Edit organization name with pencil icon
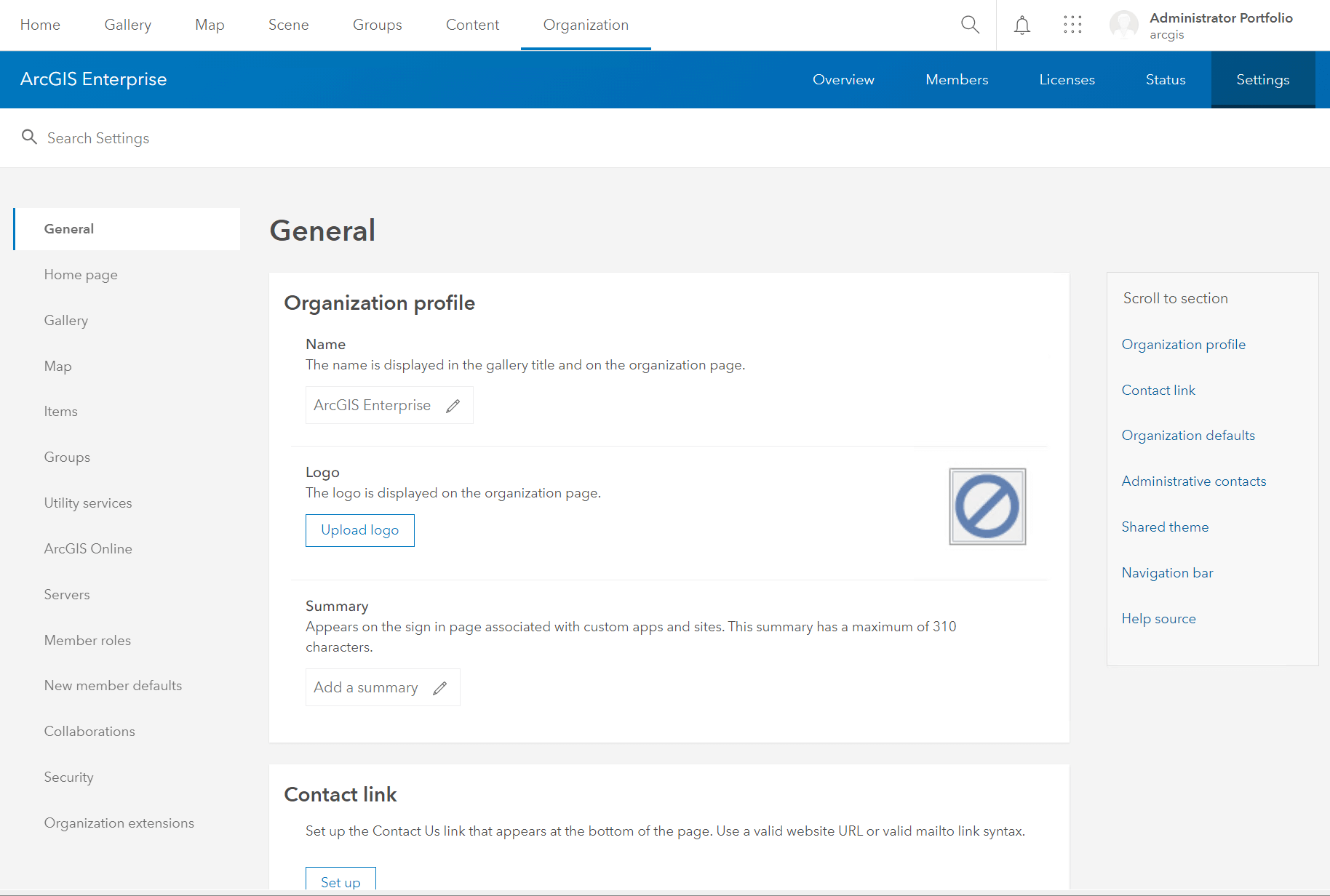 point(453,406)
